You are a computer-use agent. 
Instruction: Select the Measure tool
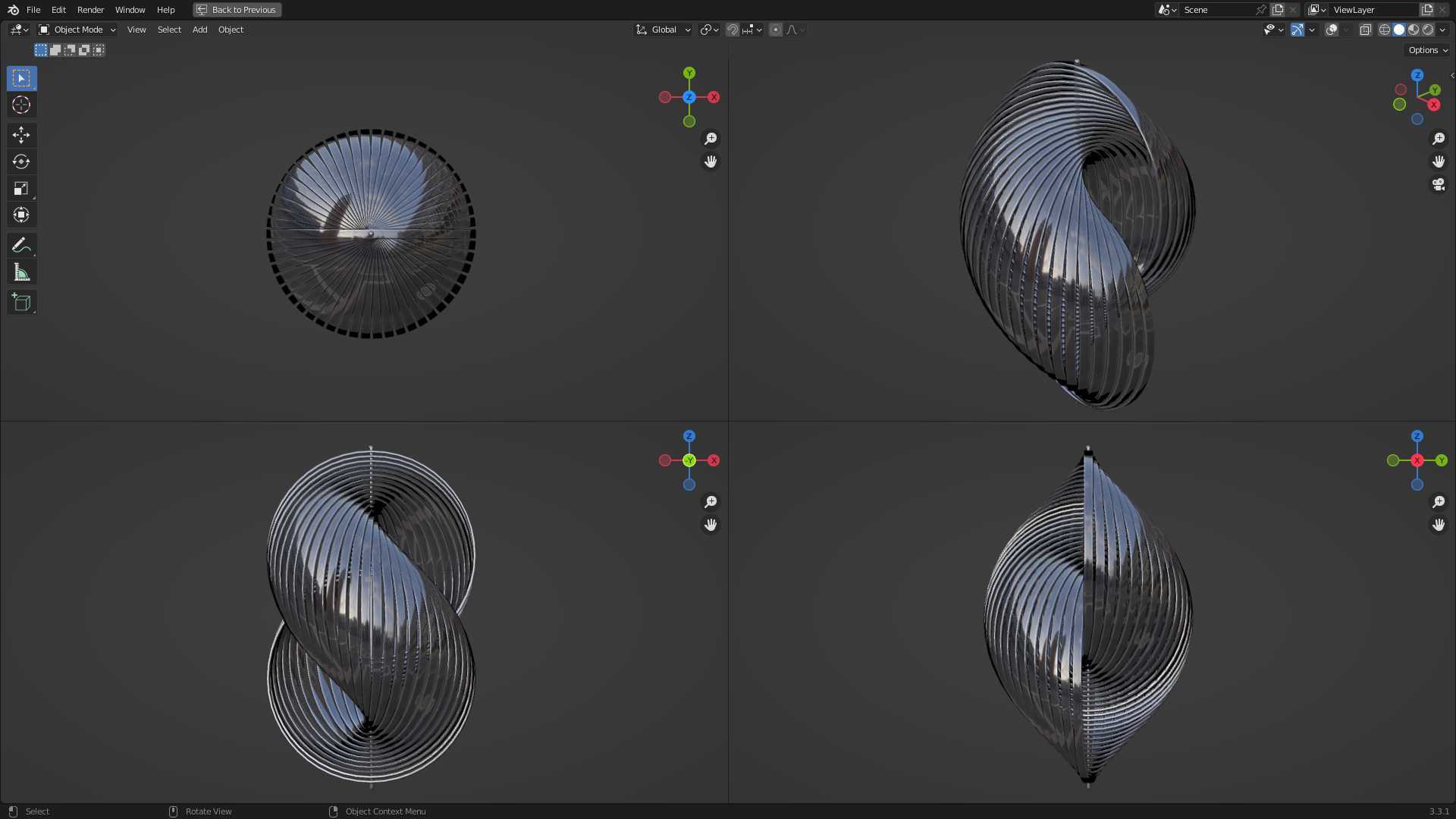click(21, 271)
